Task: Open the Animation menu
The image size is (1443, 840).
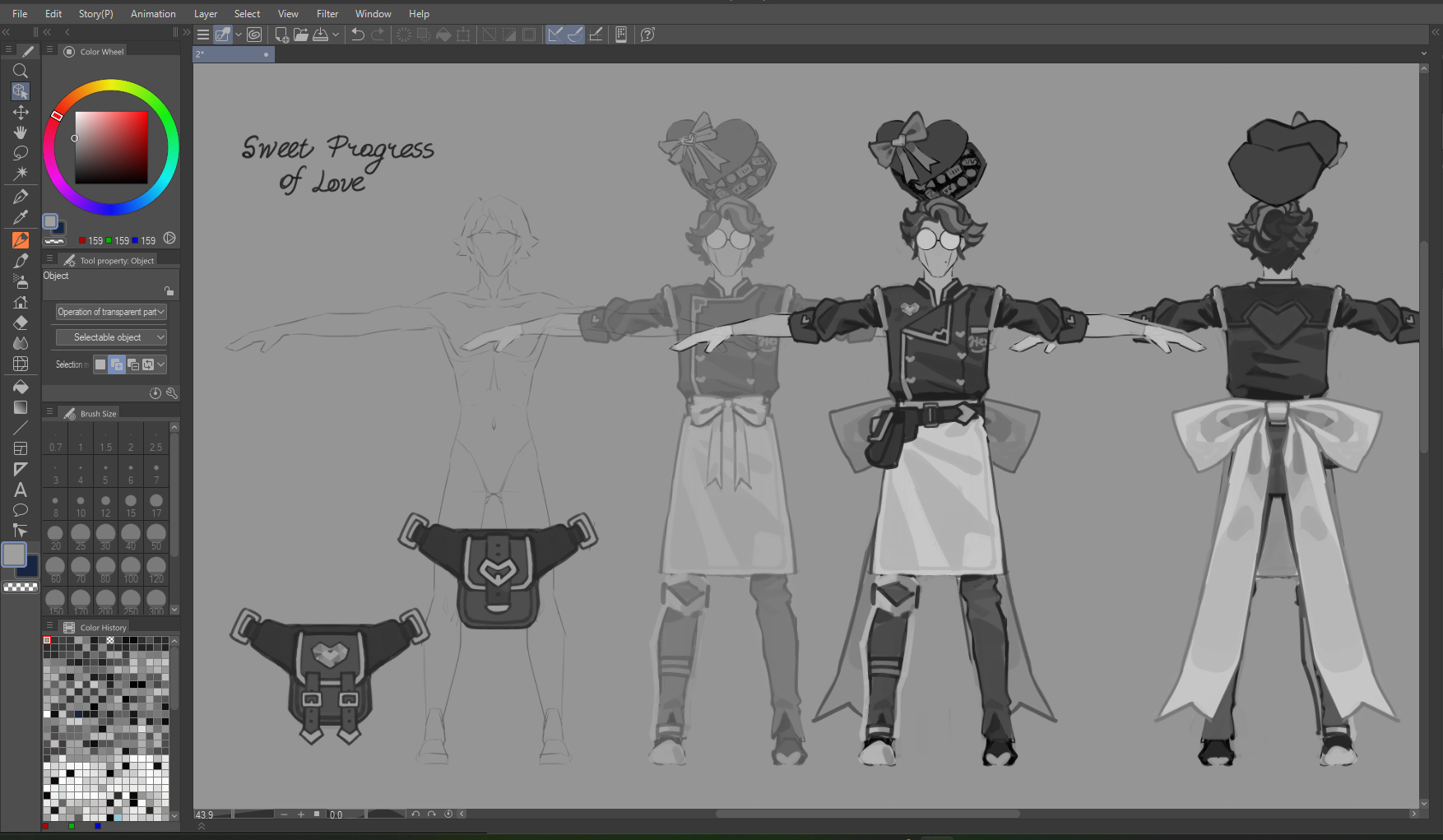Action: pos(153,14)
